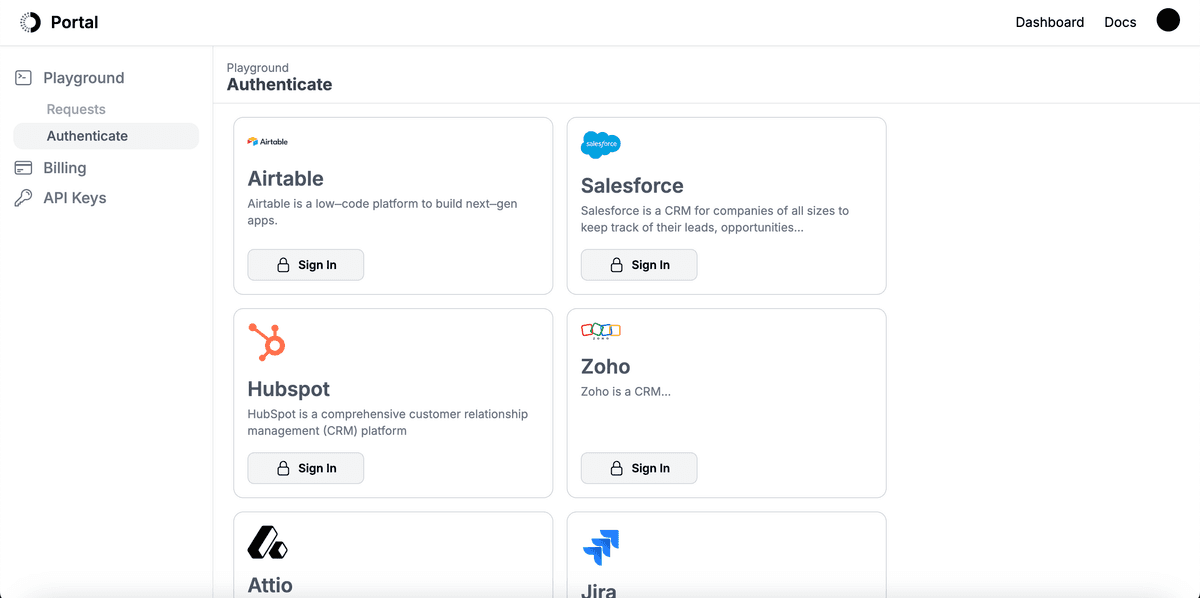The width and height of the screenshot is (1200, 598).
Task: Click the key icon beside API Keys
Action: tap(22, 197)
